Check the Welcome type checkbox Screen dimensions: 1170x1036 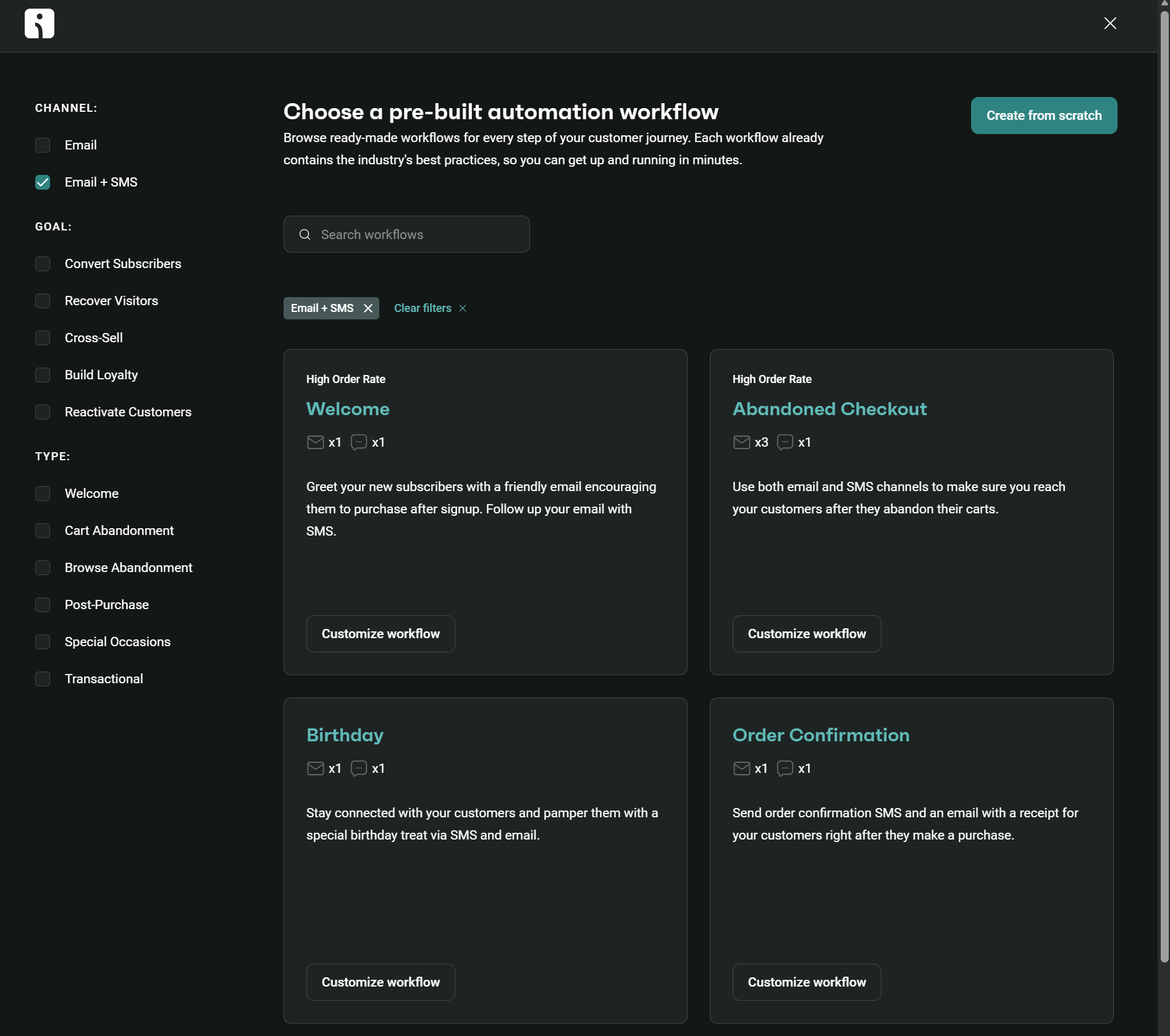pos(43,494)
